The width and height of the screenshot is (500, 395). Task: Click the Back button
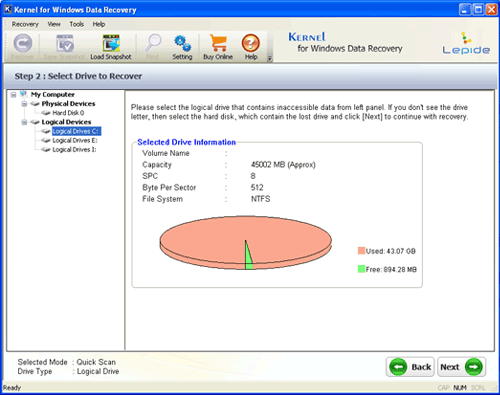tap(410, 367)
